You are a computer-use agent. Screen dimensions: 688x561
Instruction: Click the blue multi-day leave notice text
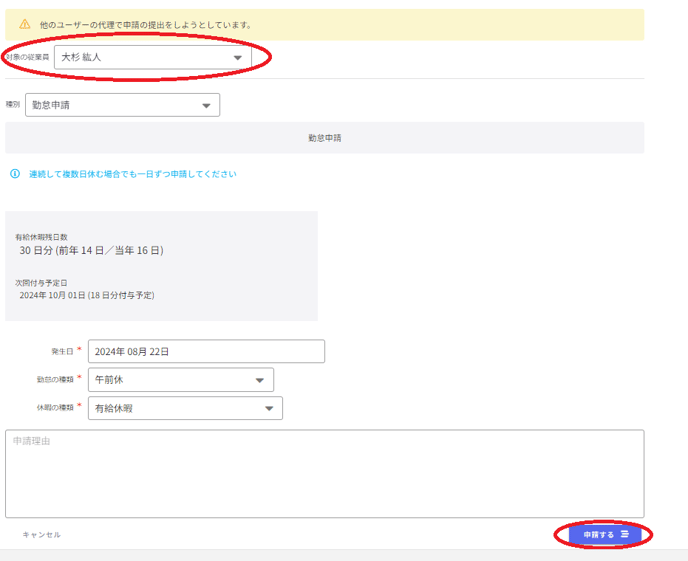point(133,174)
